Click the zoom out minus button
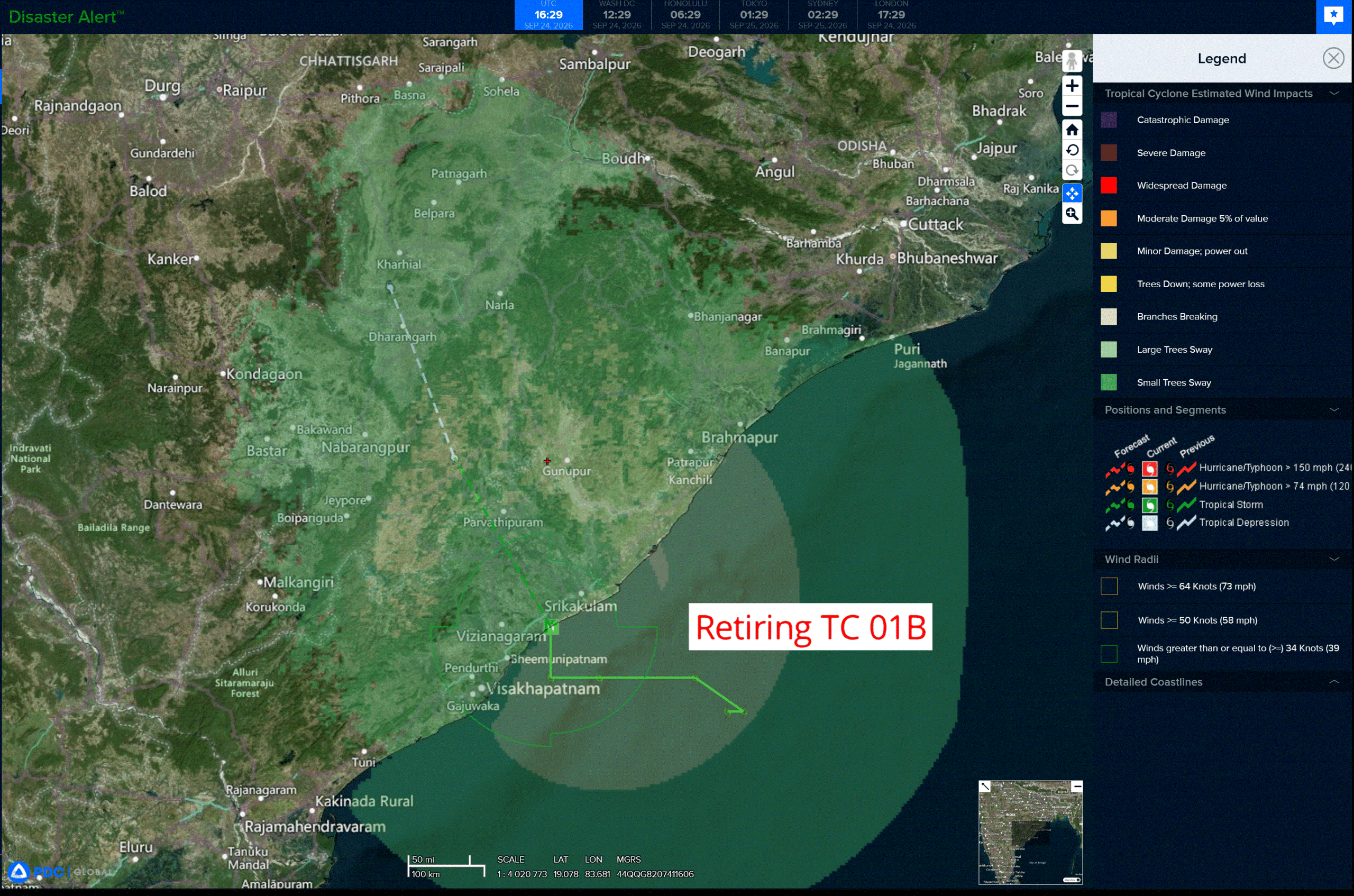 pyautogui.click(x=1072, y=106)
